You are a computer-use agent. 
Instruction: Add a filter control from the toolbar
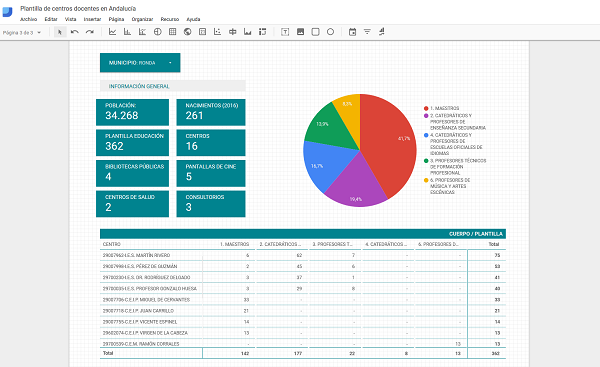point(367,32)
